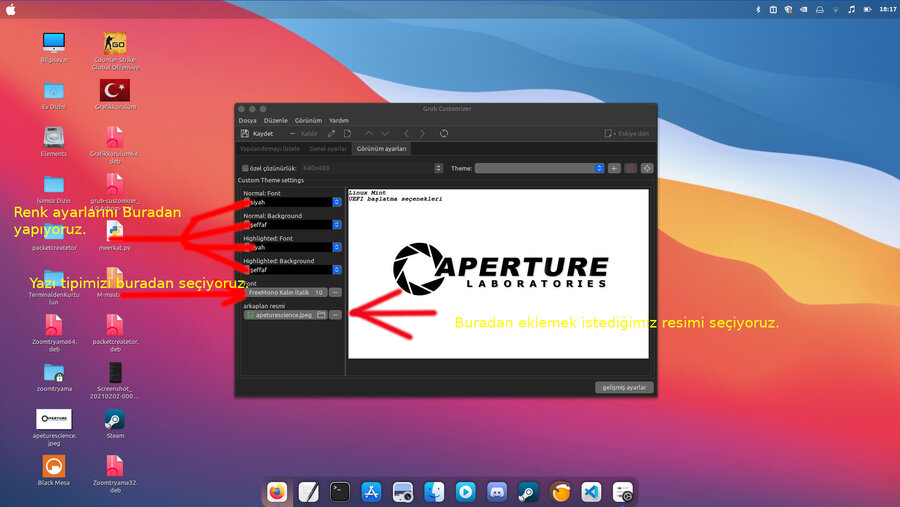Open the Düzenle menu
This screenshot has height=507, width=900.
(276, 121)
